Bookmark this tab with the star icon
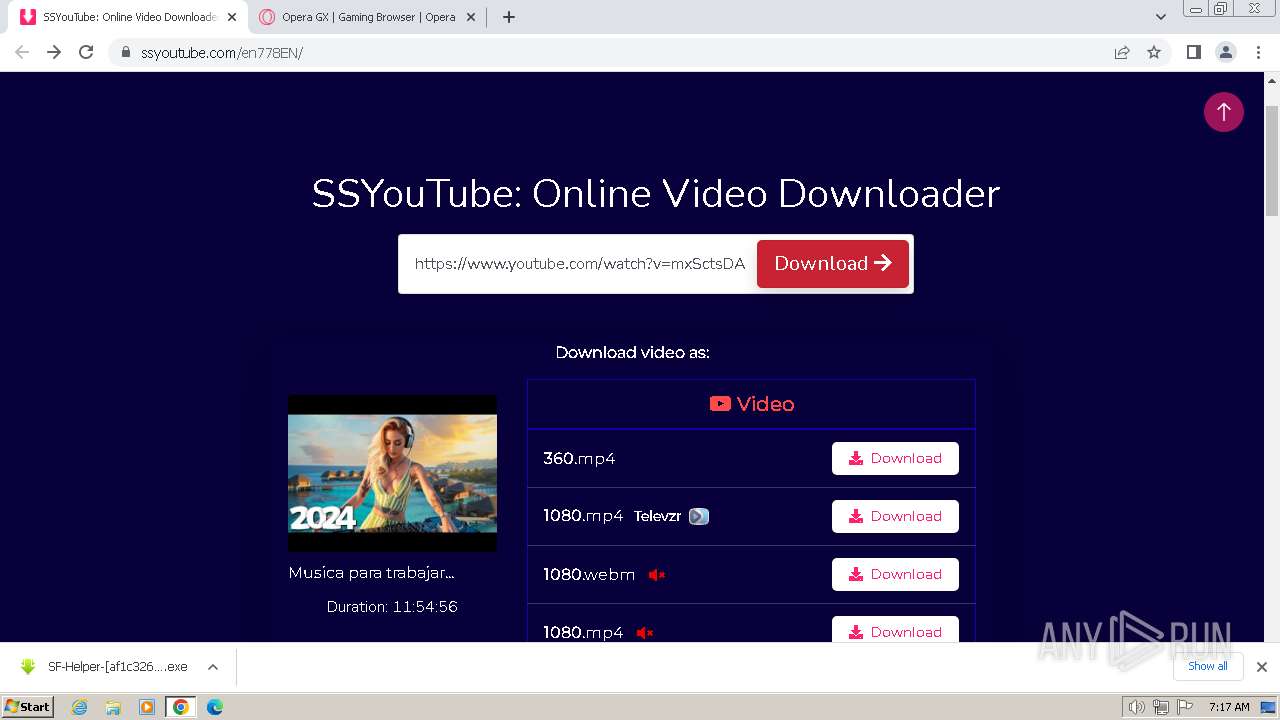This screenshot has width=1280, height=720. point(1154,52)
